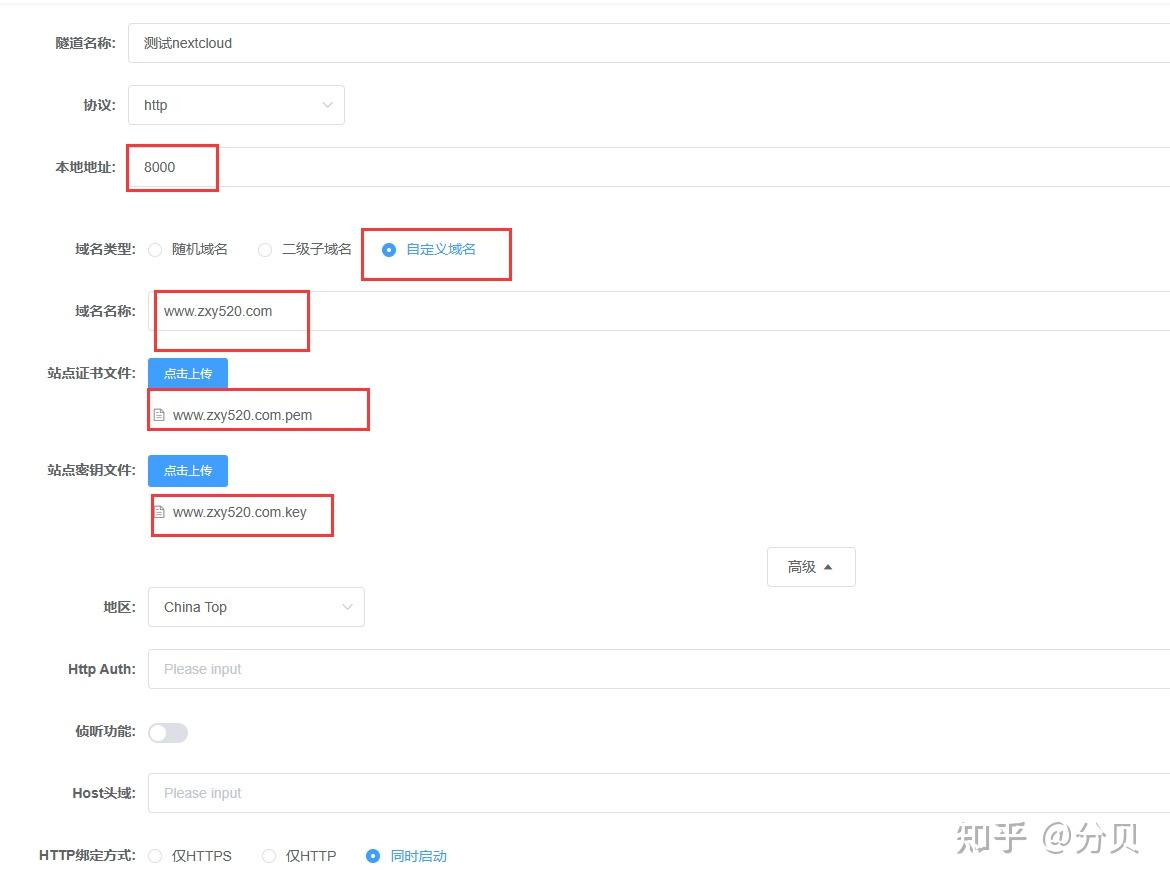The width and height of the screenshot is (1170, 885).
Task: Select the 二级子域名 radio button
Action: (x=265, y=250)
